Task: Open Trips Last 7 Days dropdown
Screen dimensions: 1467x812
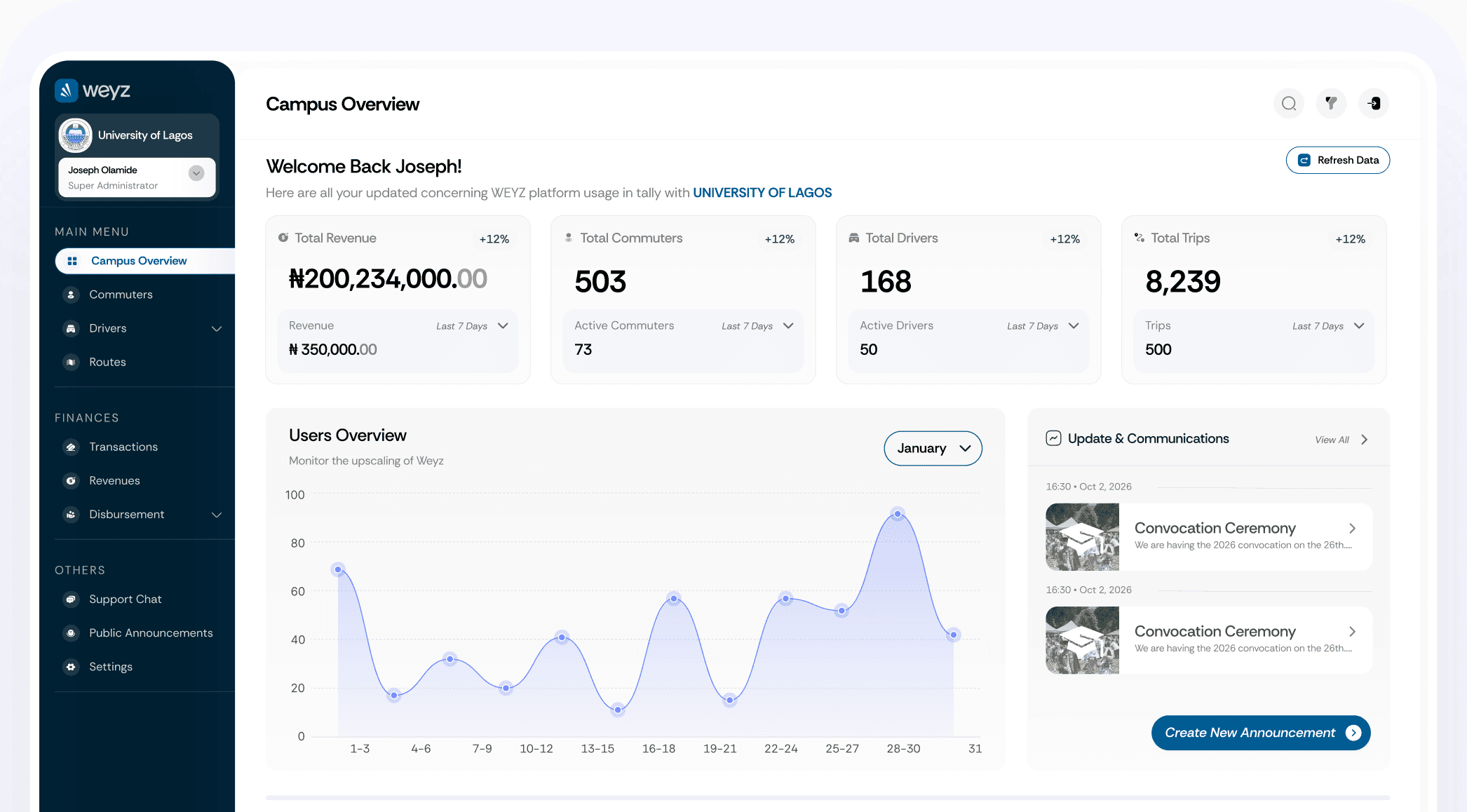Action: coord(1329,326)
